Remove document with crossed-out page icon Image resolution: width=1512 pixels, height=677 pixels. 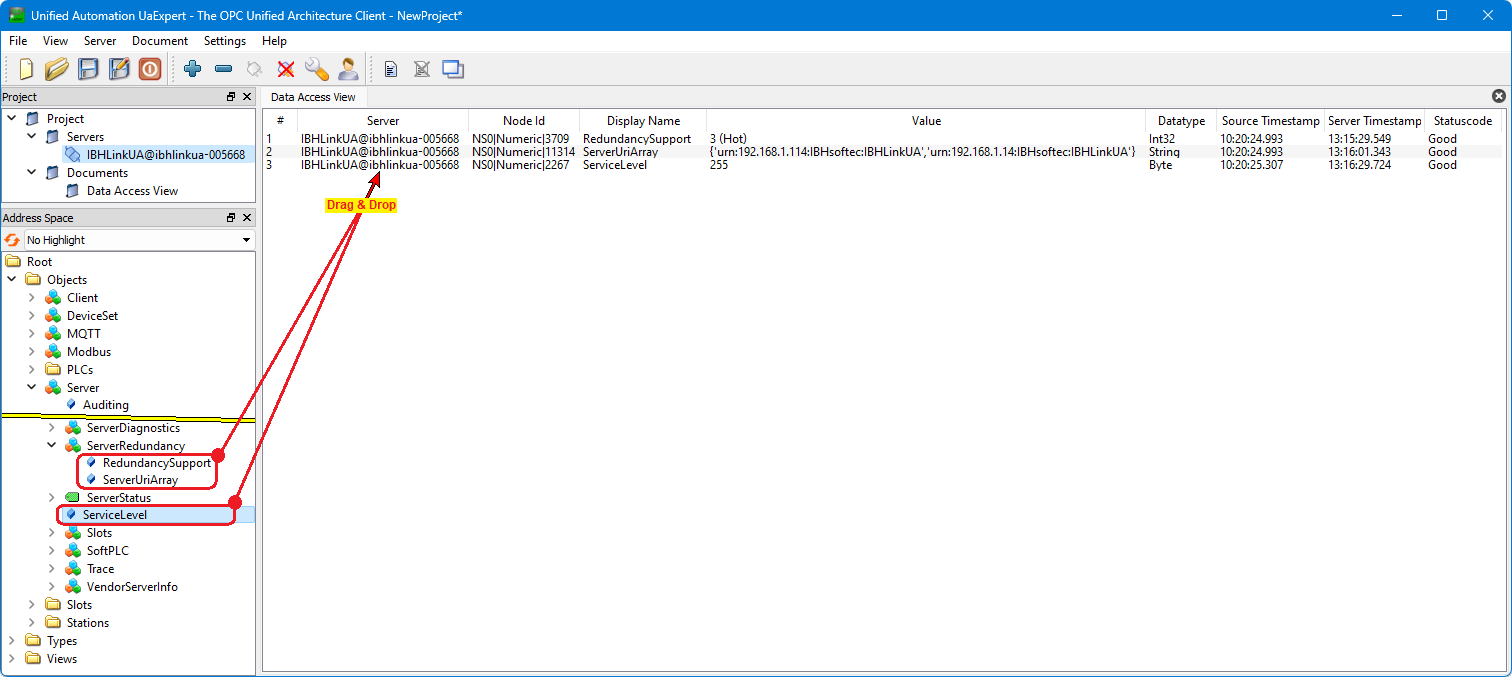pos(422,69)
